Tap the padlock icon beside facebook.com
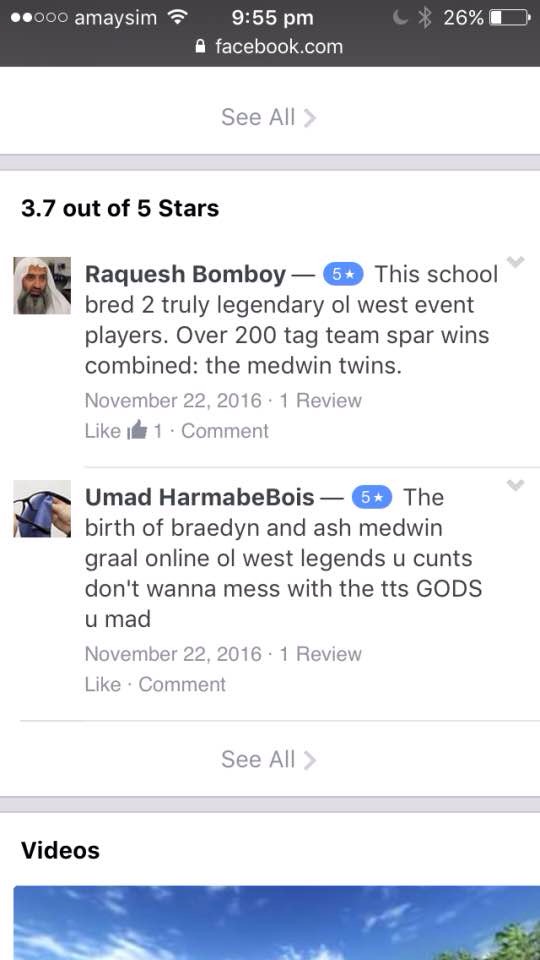 (200, 46)
